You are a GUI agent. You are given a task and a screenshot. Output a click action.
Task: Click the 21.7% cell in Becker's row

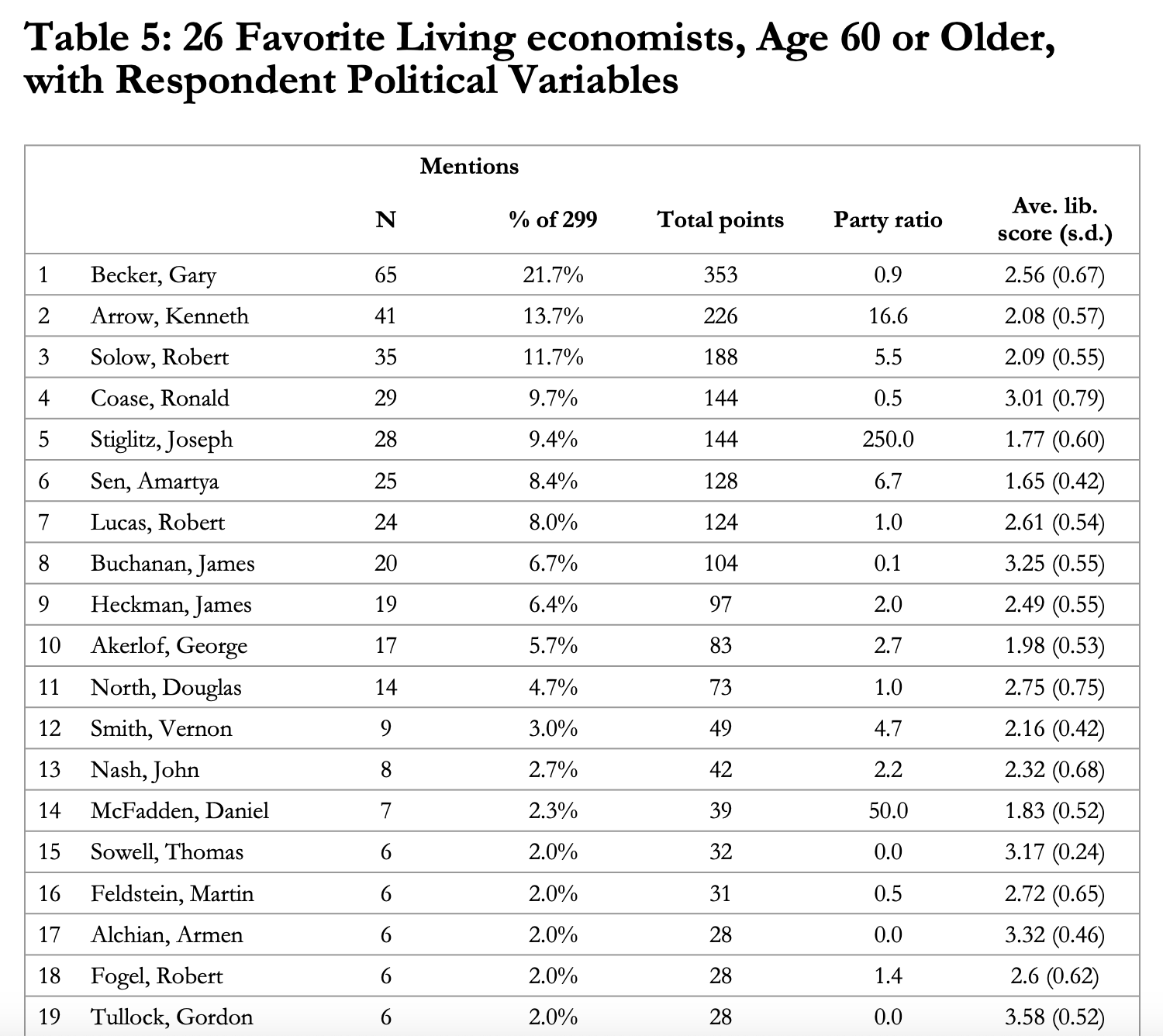tap(553, 275)
